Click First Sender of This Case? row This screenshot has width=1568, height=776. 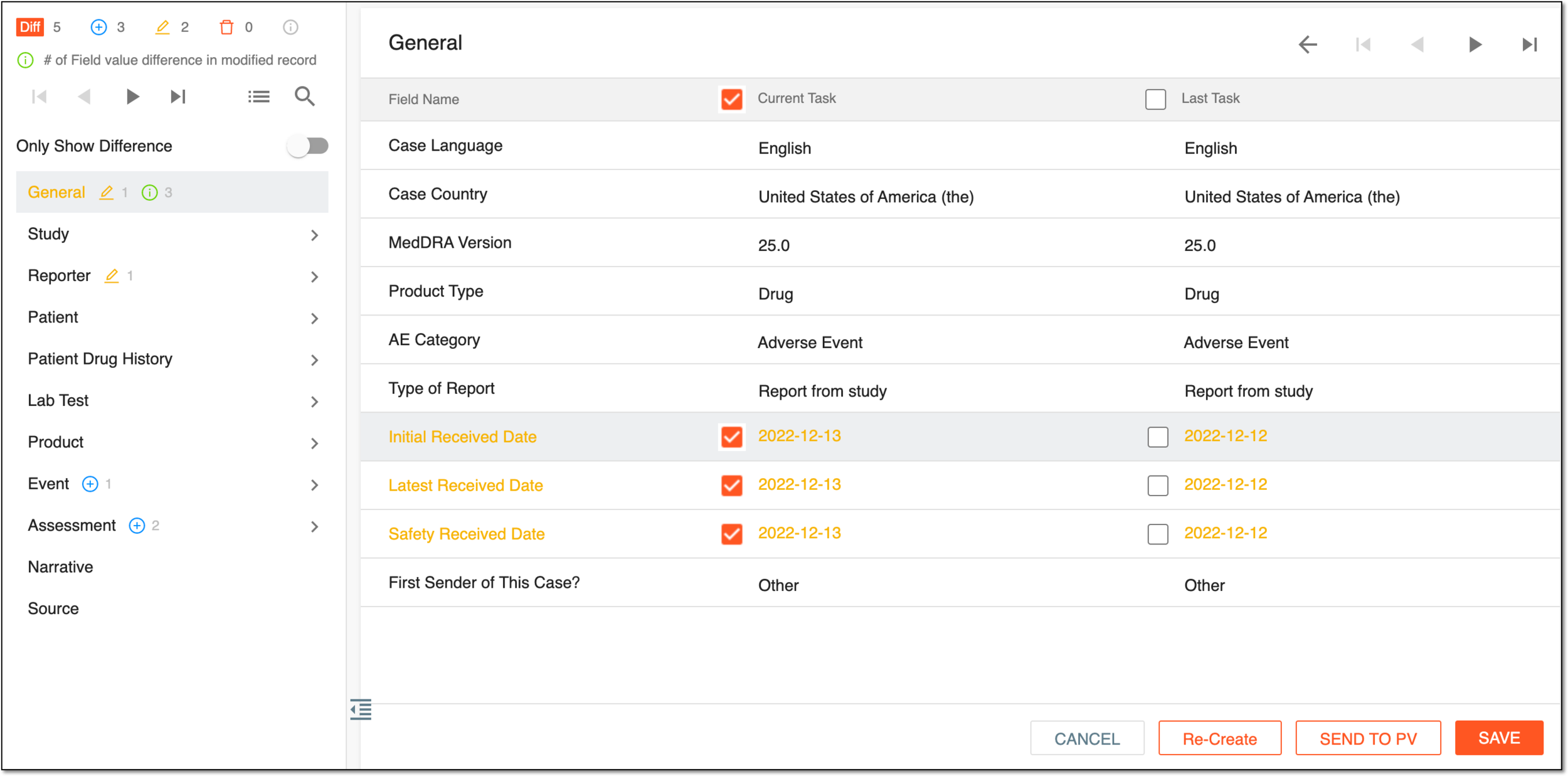coord(960,583)
